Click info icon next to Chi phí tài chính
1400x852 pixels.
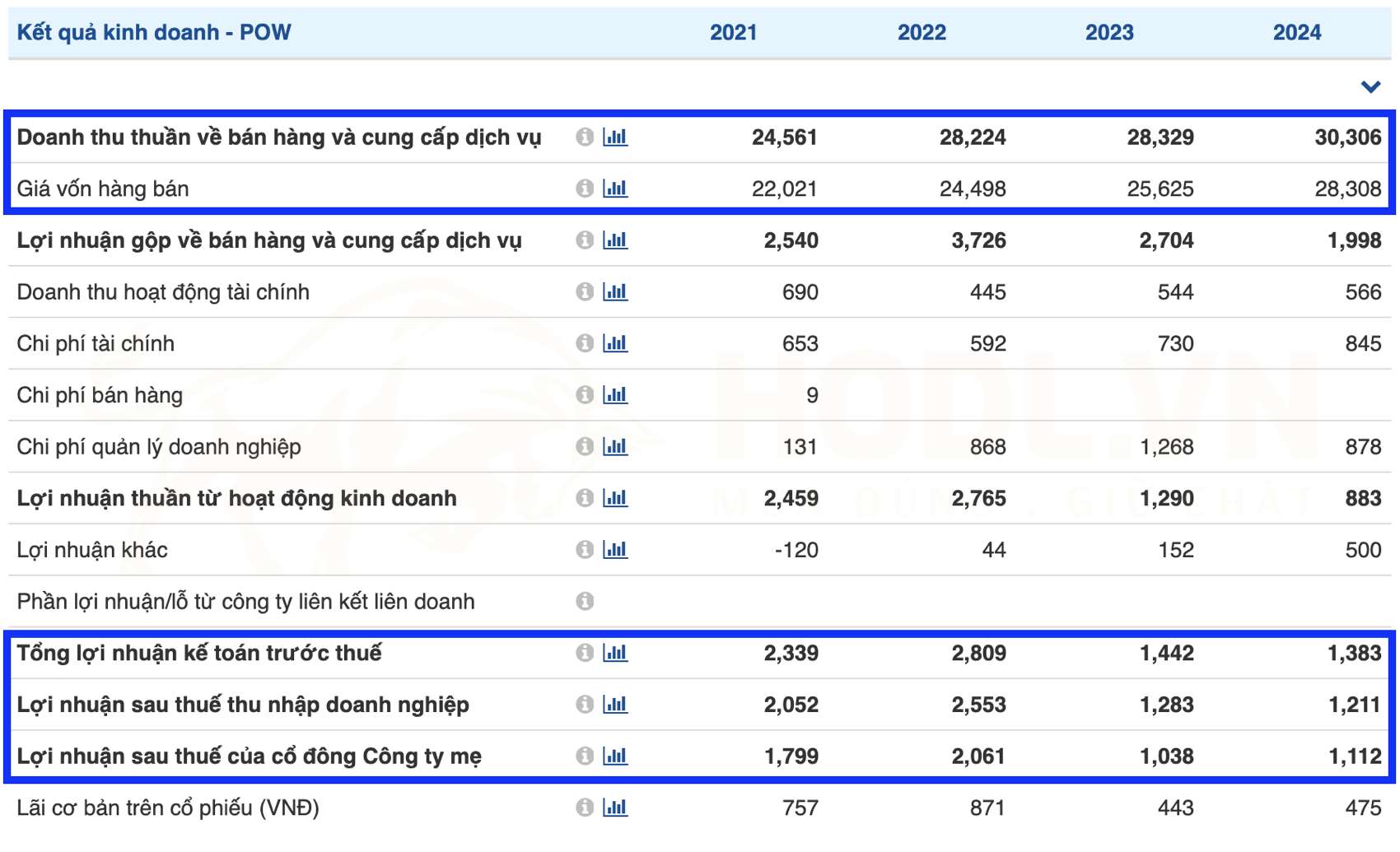click(x=585, y=343)
